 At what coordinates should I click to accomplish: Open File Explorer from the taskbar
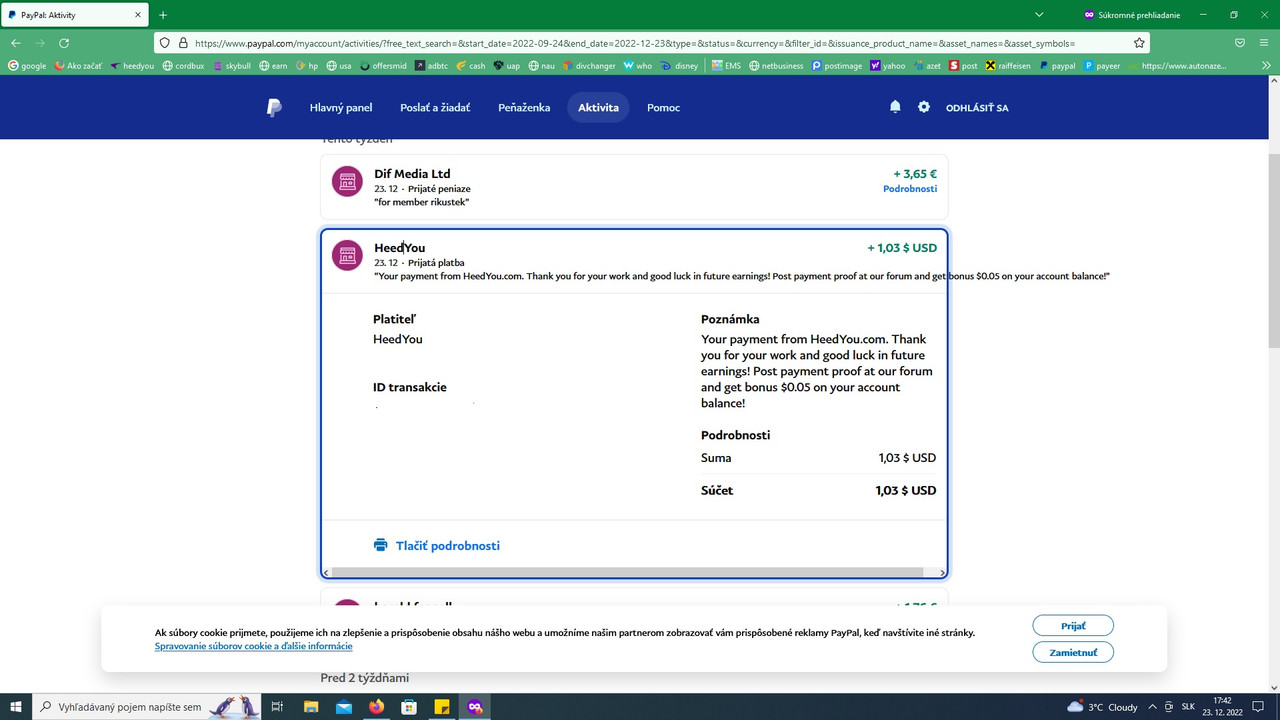(311, 706)
